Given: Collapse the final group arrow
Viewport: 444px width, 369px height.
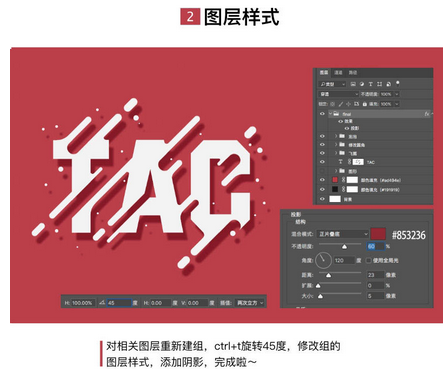Looking at the screenshot, I should click(x=330, y=114).
